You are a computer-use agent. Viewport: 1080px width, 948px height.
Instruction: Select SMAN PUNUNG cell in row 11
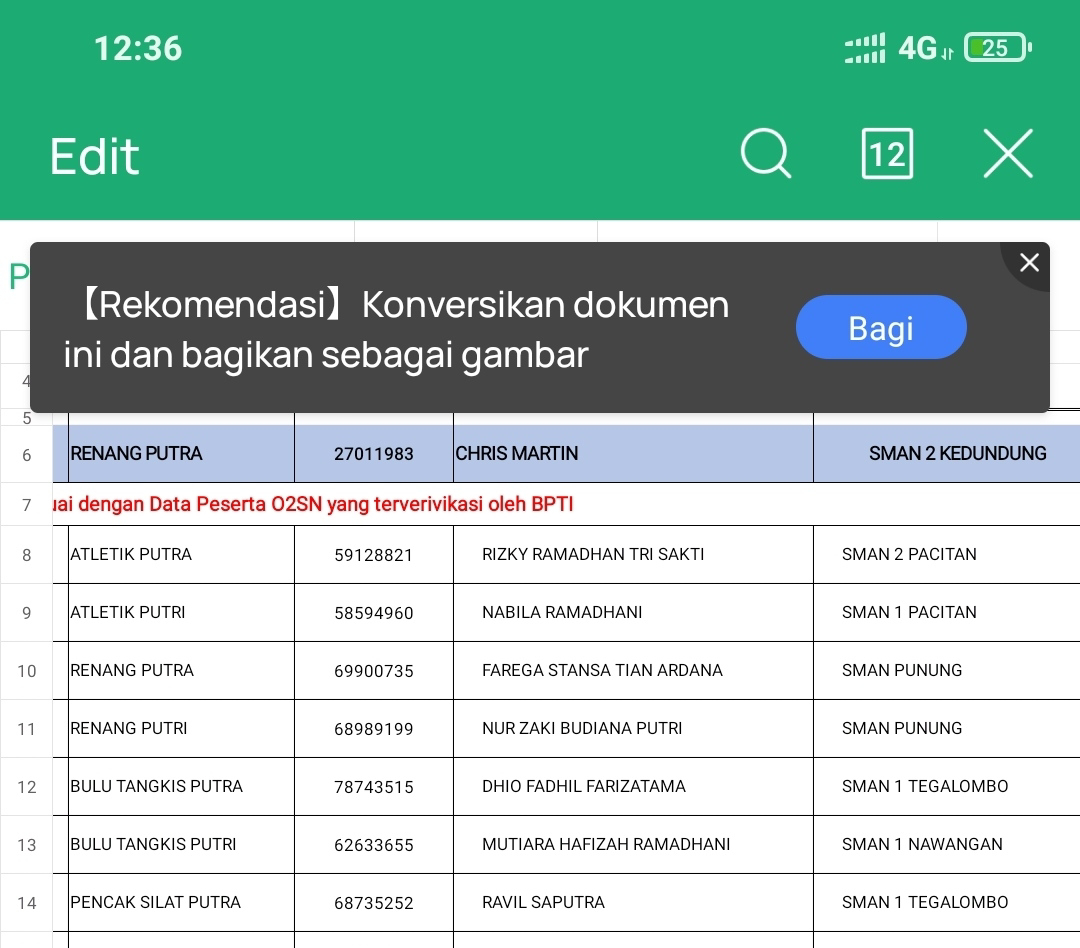pyautogui.click(x=947, y=728)
